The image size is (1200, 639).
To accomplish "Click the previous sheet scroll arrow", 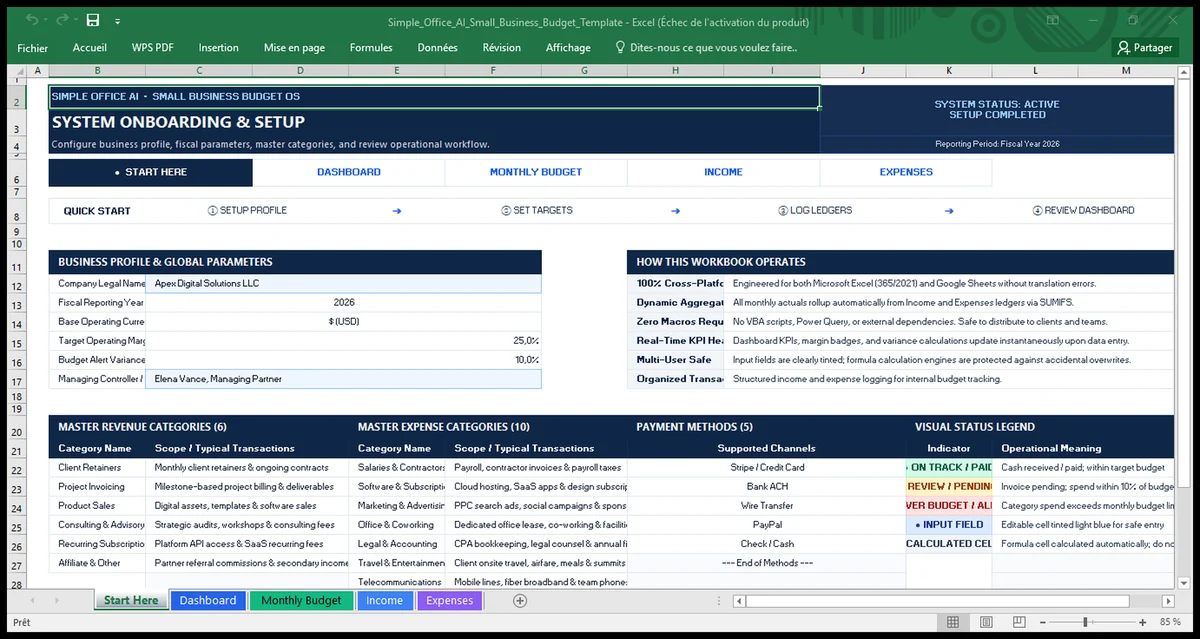I will pyautogui.click(x=33, y=600).
